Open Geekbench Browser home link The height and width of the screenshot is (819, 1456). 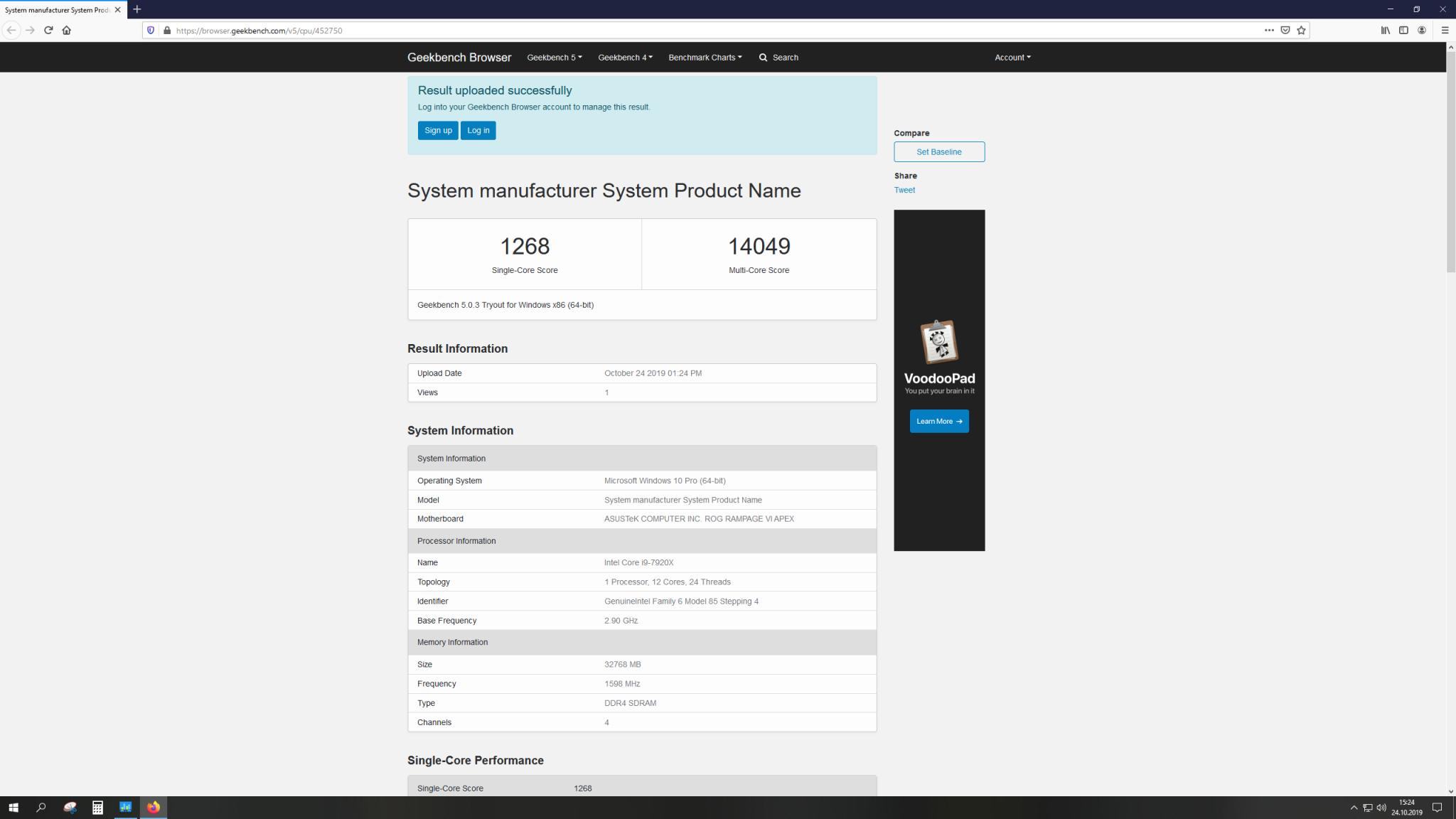tap(459, 58)
